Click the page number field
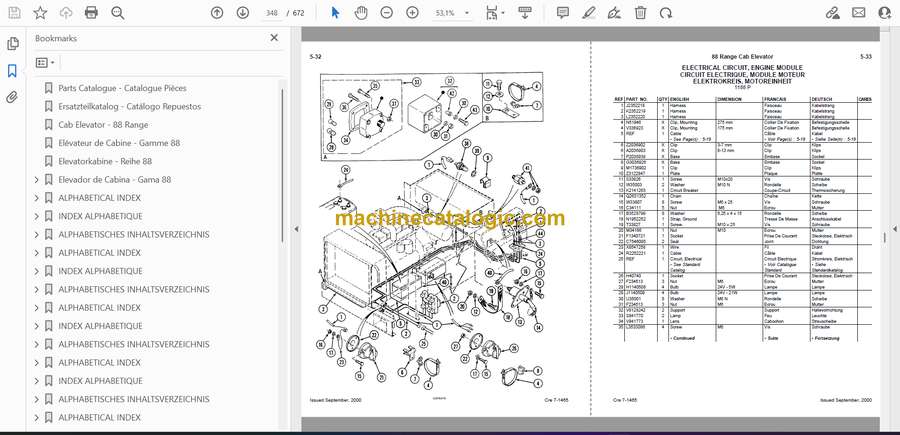900x435 pixels. pyautogui.click(x=271, y=13)
